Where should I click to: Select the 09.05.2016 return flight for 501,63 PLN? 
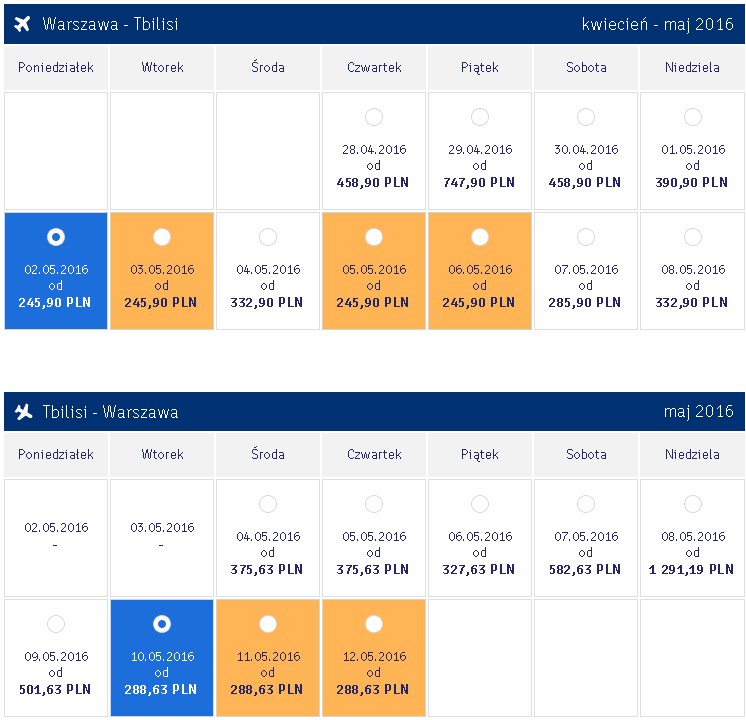coord(56,624)
